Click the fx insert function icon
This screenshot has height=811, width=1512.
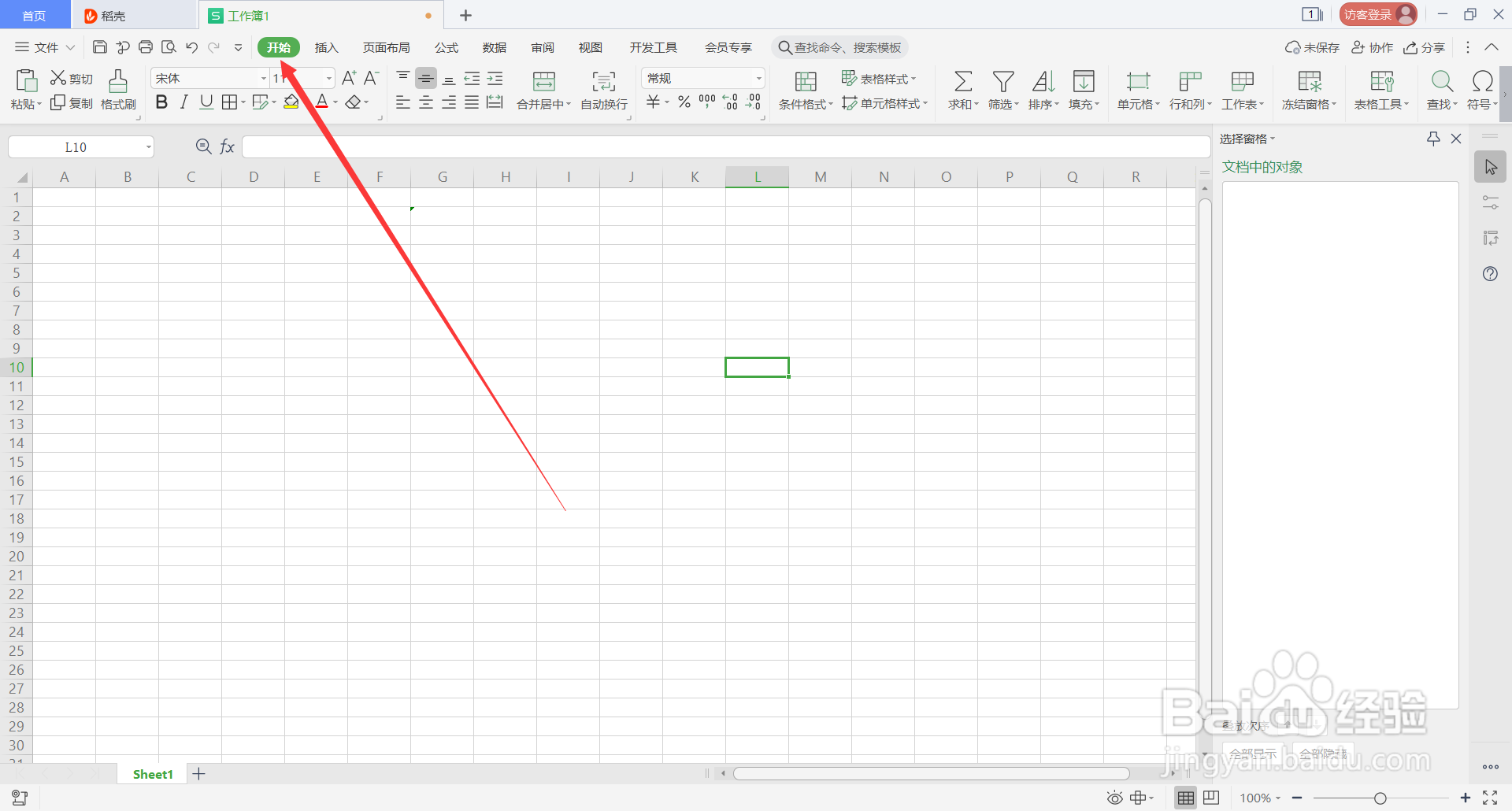[x=227, y=146]
